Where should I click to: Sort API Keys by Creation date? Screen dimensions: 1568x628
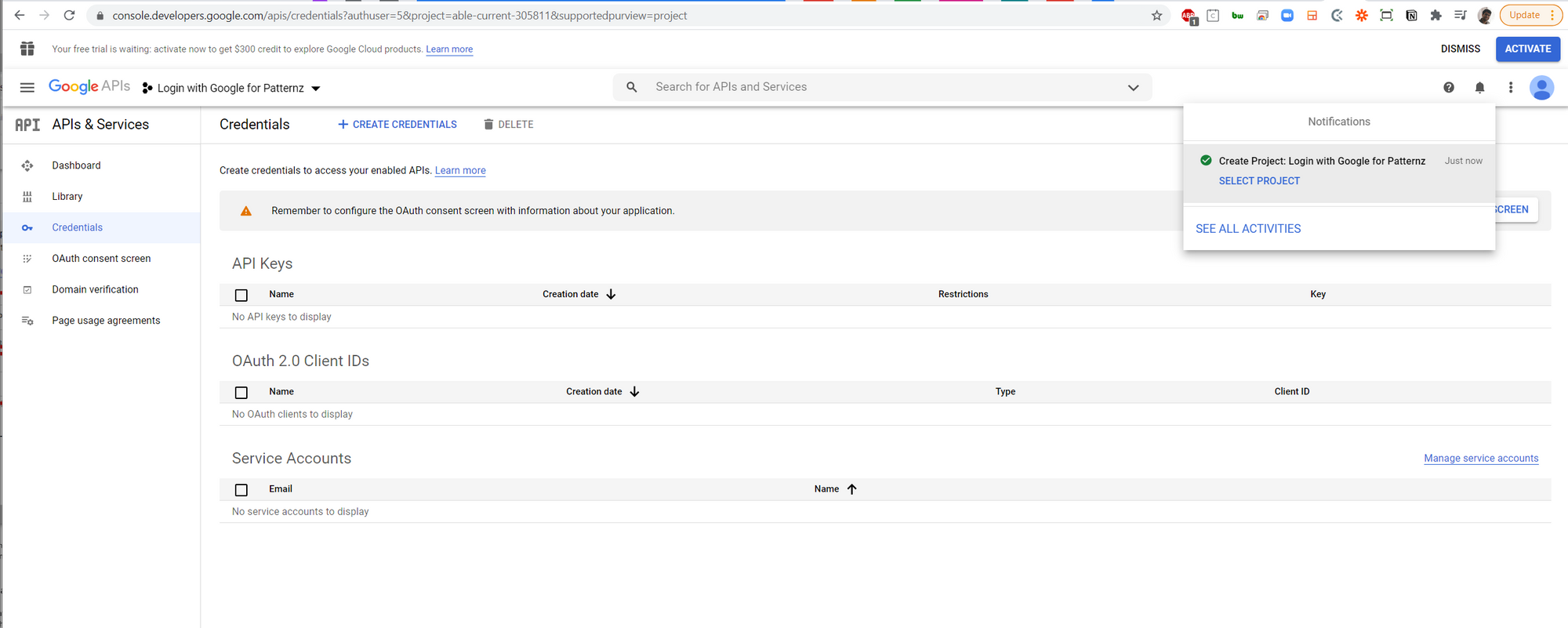tap(579, 294)
